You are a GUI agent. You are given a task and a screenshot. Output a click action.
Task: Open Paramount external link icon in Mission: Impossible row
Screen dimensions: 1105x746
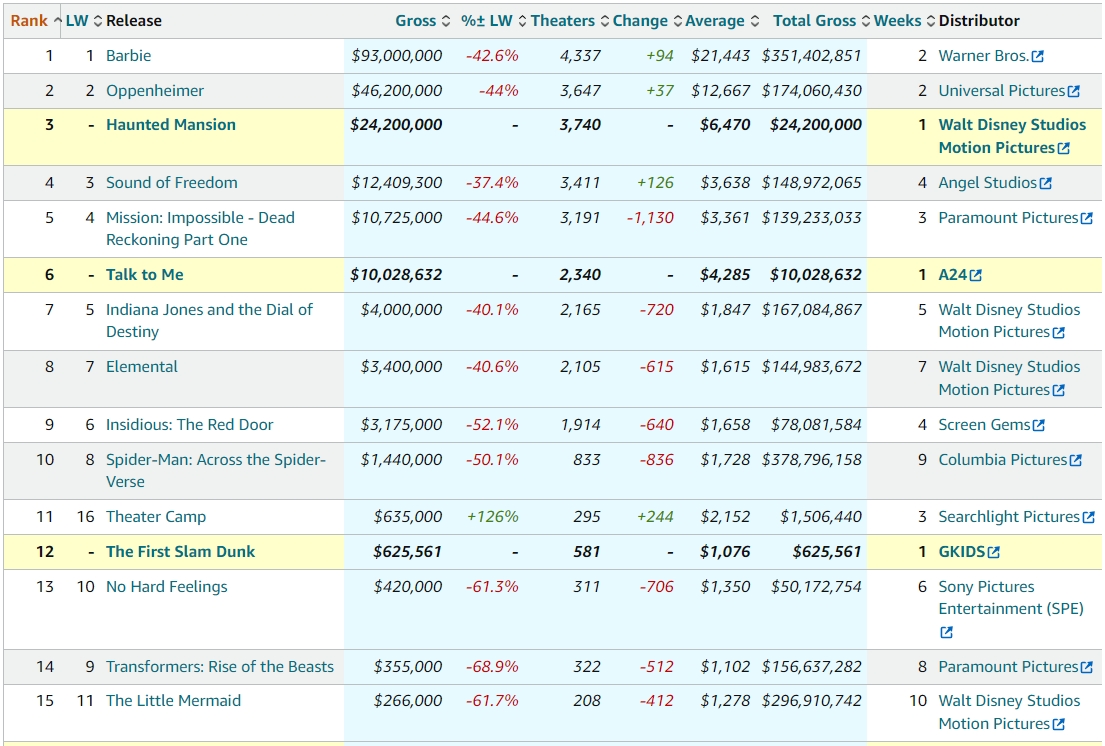(x=1087, y=218)
